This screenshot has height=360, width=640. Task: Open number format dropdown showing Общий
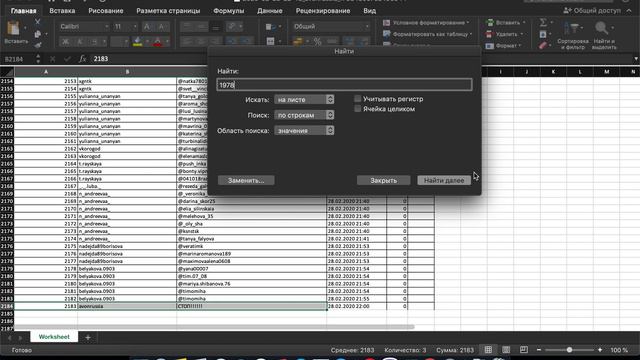click(331, 27)
